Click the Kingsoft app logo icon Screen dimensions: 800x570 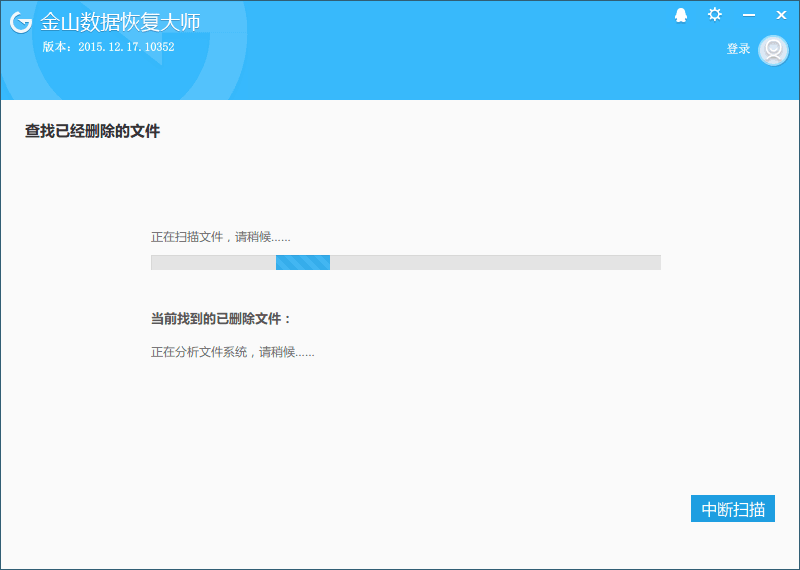pyautogui.click(x=21, y=23)
